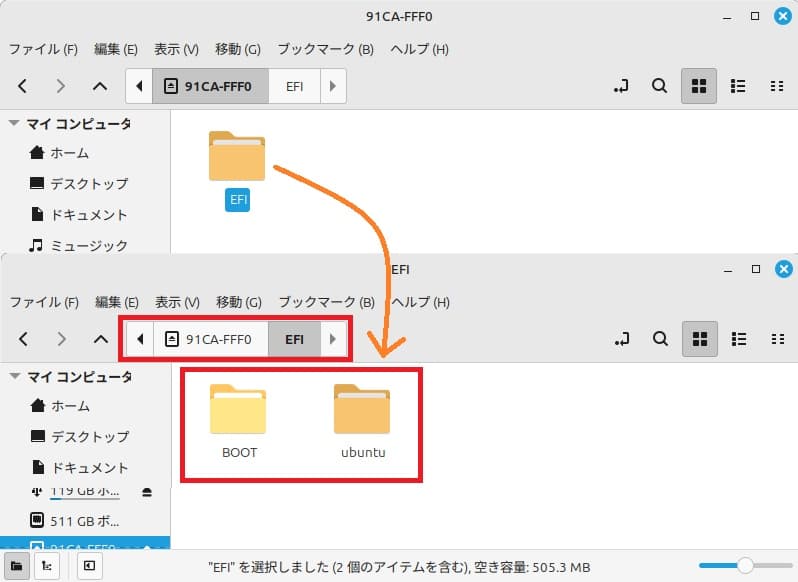Open ミュージック in 91CA-FFF0 window sidebar
The height and width of the screenshot is (582, 798).
(79, 246)
